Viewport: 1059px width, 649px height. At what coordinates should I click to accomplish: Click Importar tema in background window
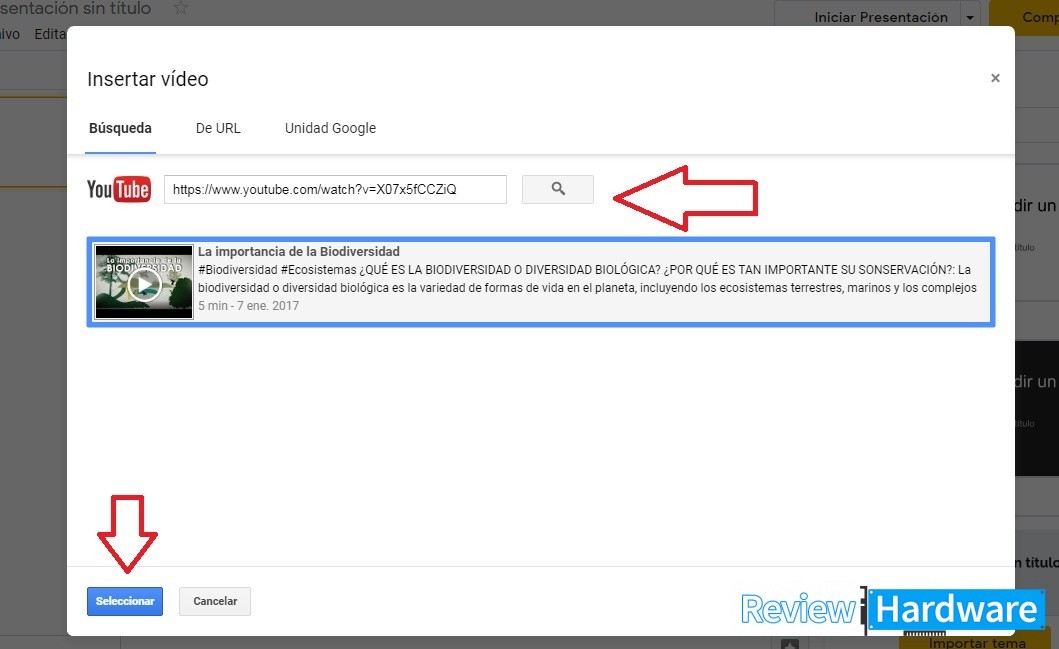[x=977, y=642]
